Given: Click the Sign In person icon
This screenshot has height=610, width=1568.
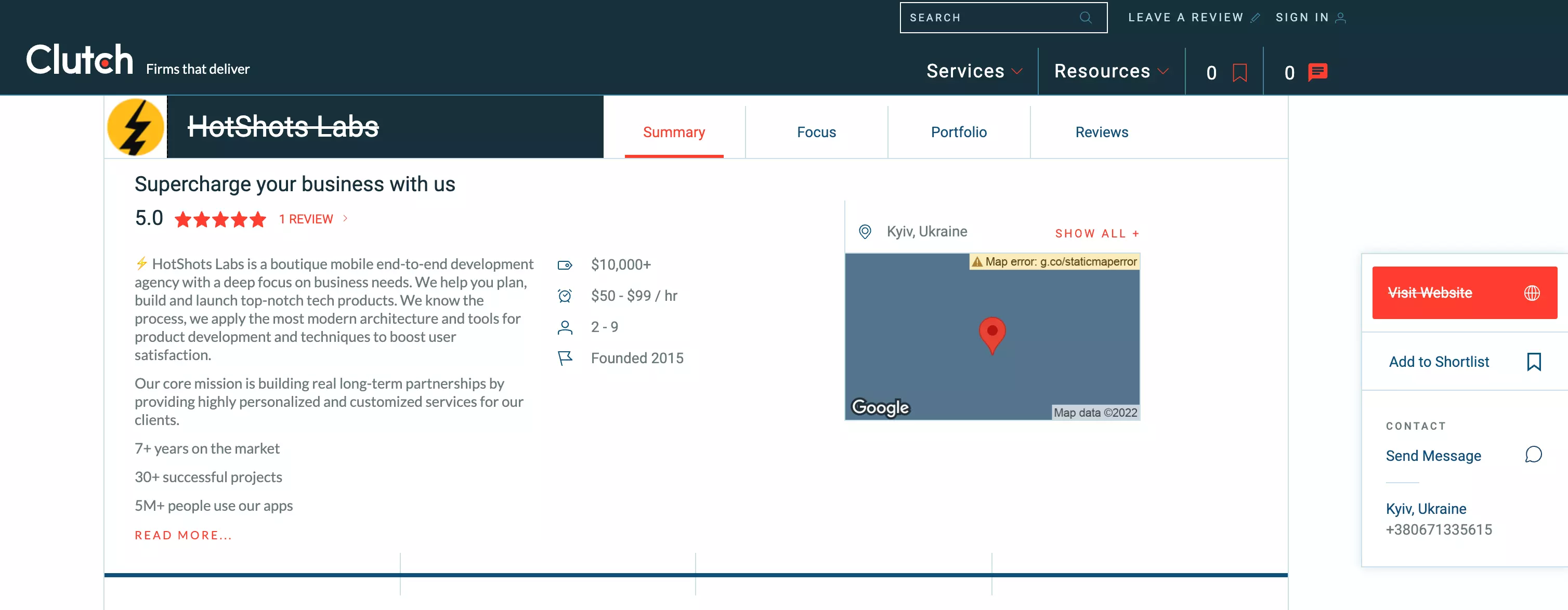Looking at the screenshot, I should [1341, 18].
